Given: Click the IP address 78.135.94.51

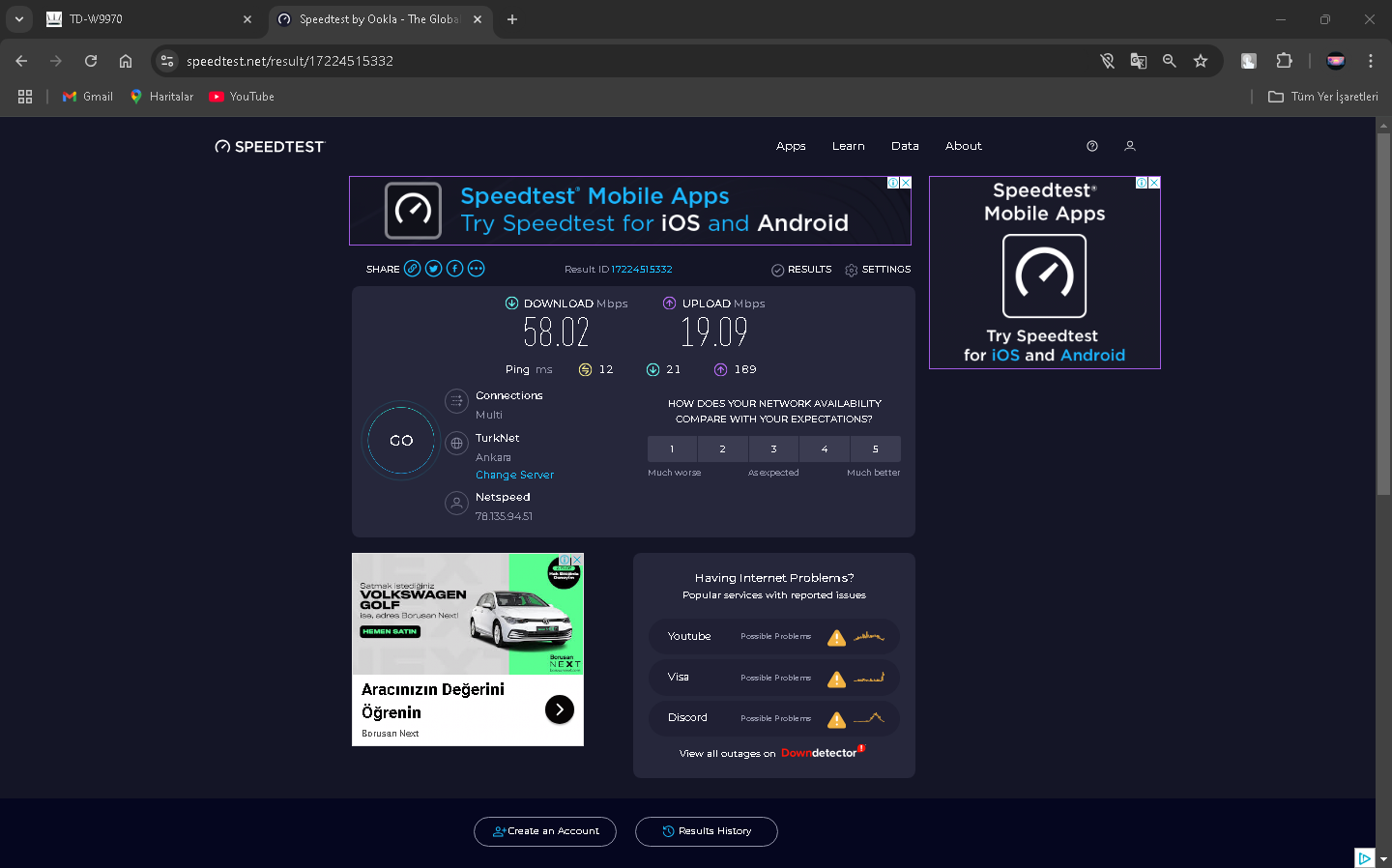Looking at the screenshot, I should (504, 517).
